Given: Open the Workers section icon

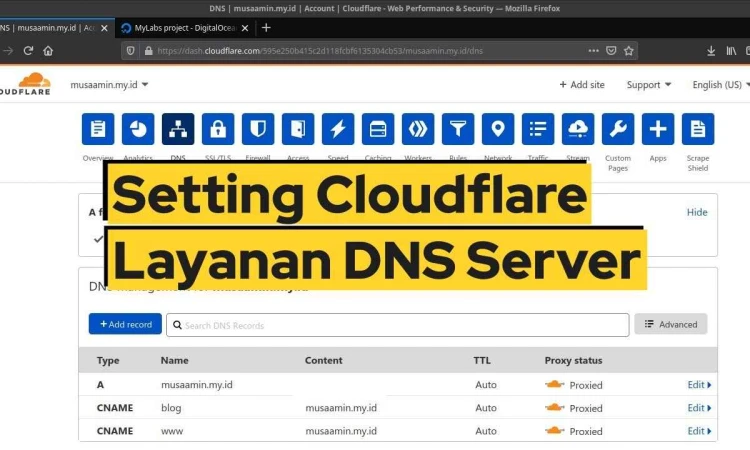Looking at the screenshot, I should point(418,129).
